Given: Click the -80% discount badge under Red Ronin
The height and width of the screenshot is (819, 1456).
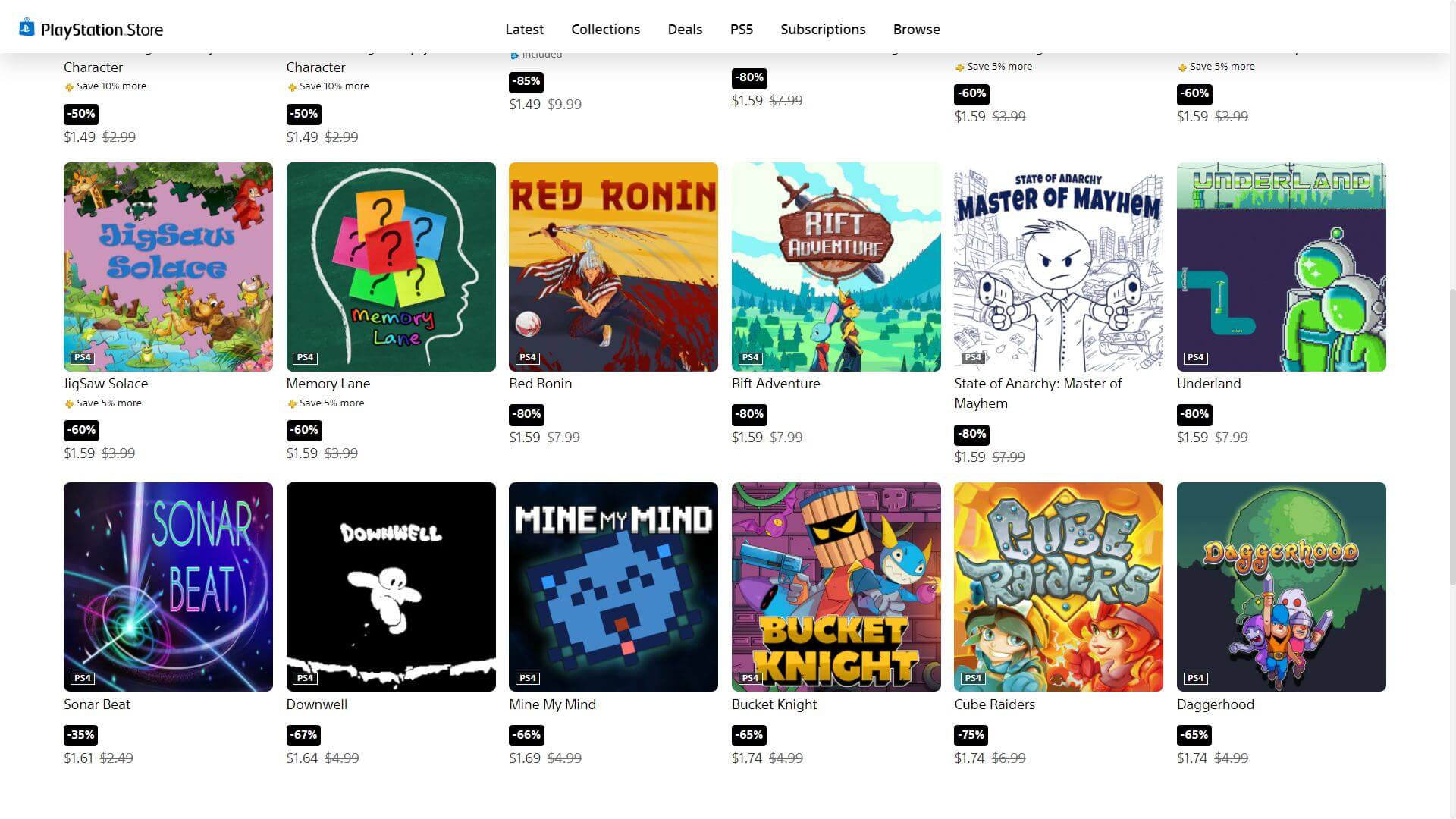Looking at the screenshot, I should pyautogui.click(x=527, y=414).
